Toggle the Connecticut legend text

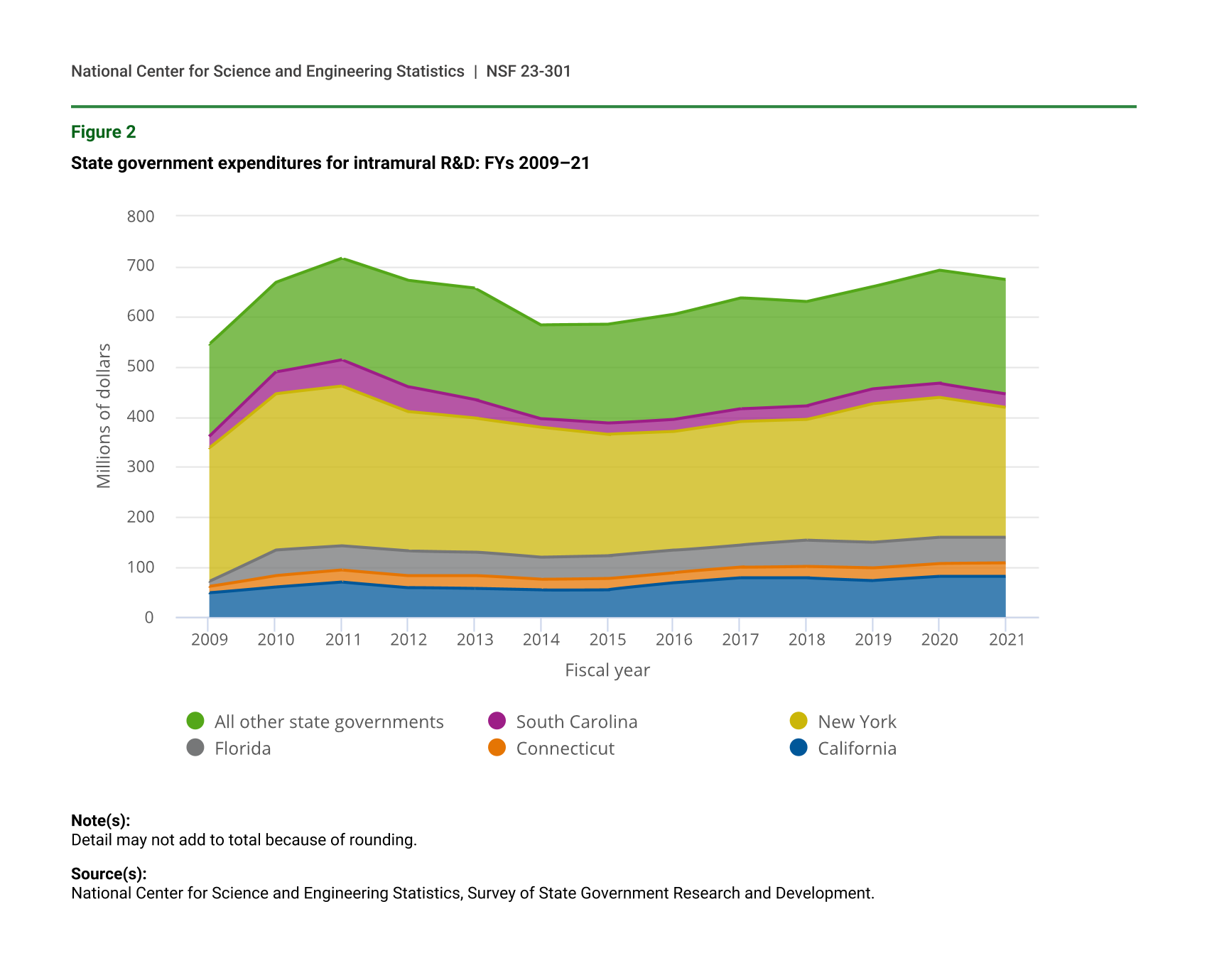coord(565,748)
